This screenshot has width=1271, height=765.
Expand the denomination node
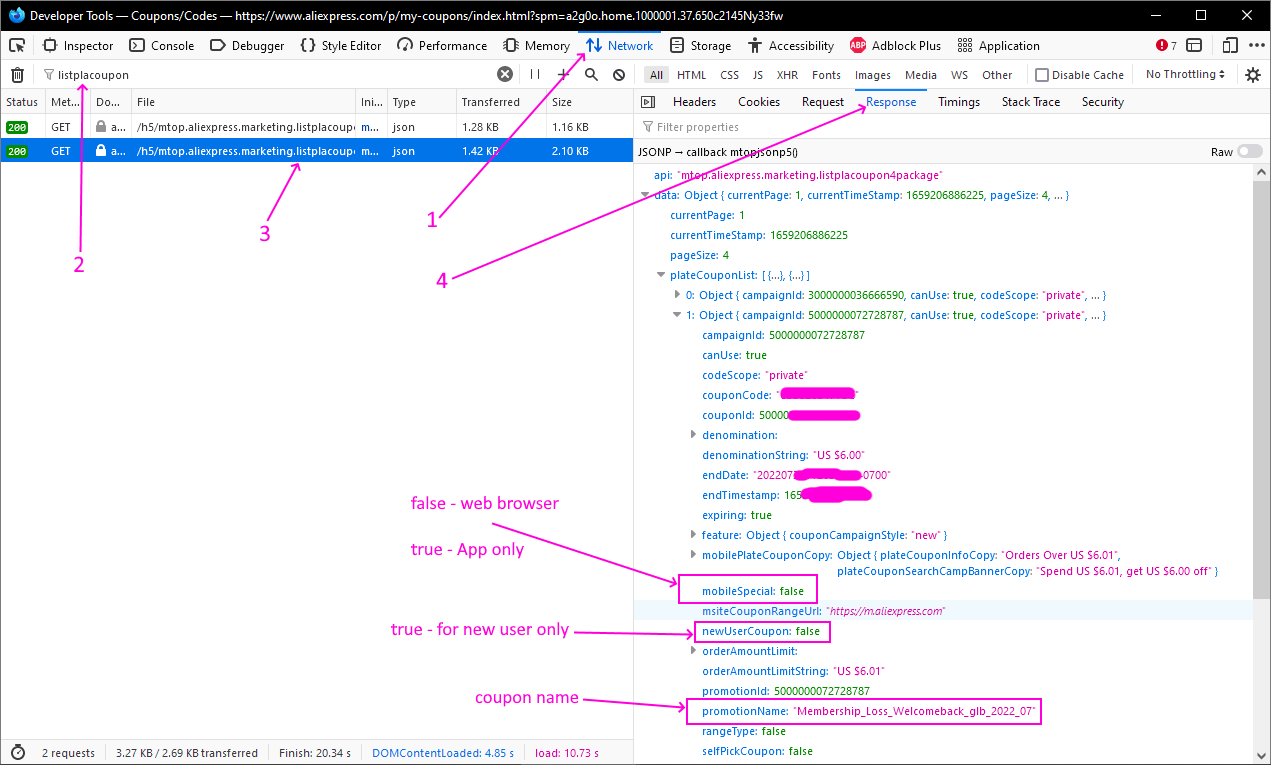693,435
